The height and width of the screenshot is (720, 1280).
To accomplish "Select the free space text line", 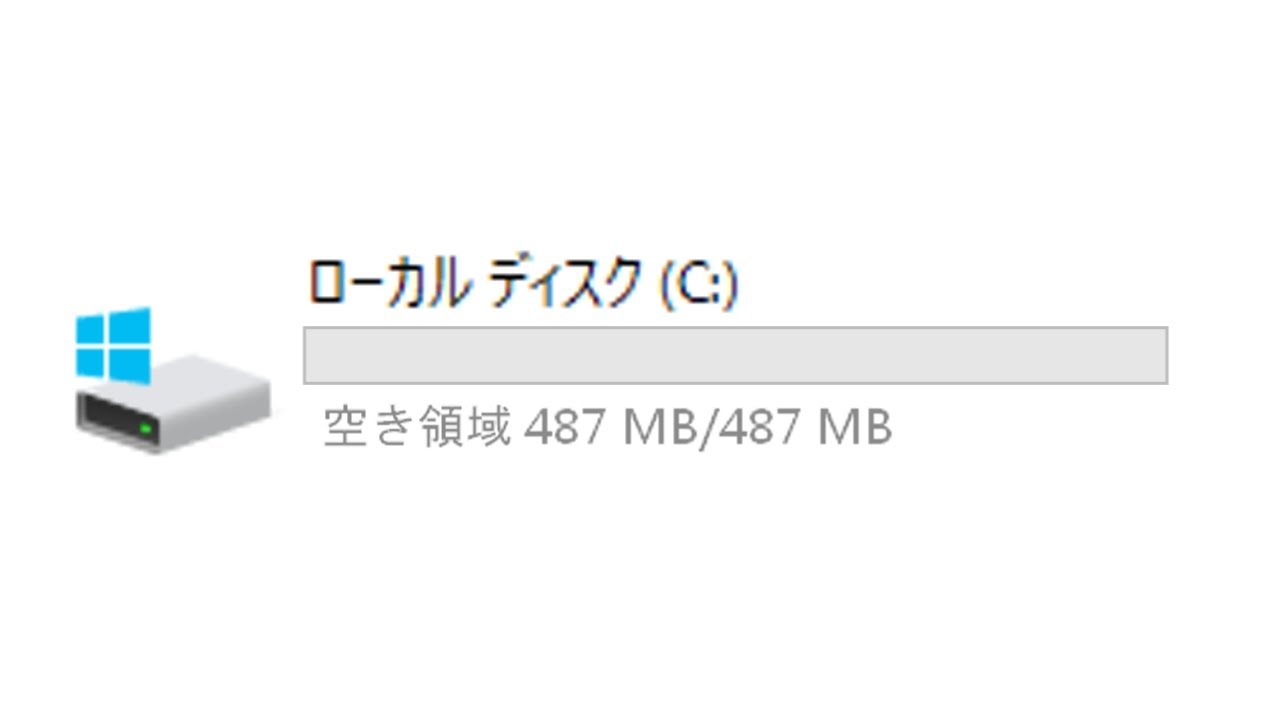I will 608,428.
